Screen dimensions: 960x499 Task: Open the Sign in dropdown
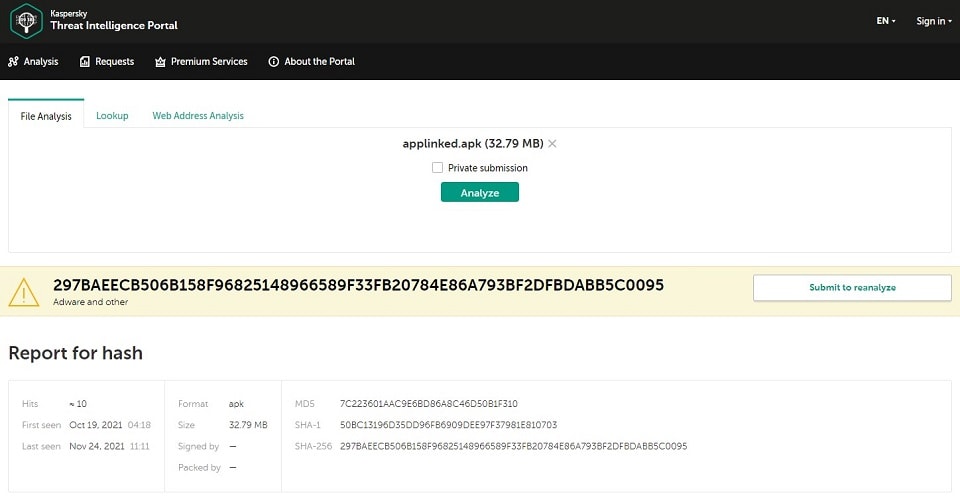pyautogui.click(x=934, y=21)
